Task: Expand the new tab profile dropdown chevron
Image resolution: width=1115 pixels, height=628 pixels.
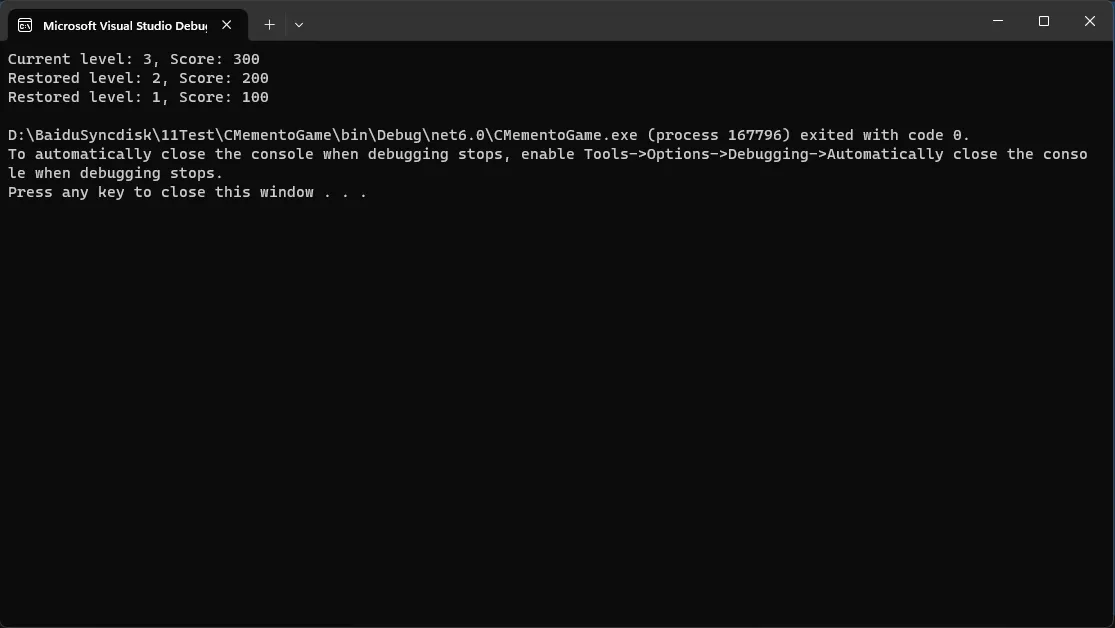Action: [299, 25]
